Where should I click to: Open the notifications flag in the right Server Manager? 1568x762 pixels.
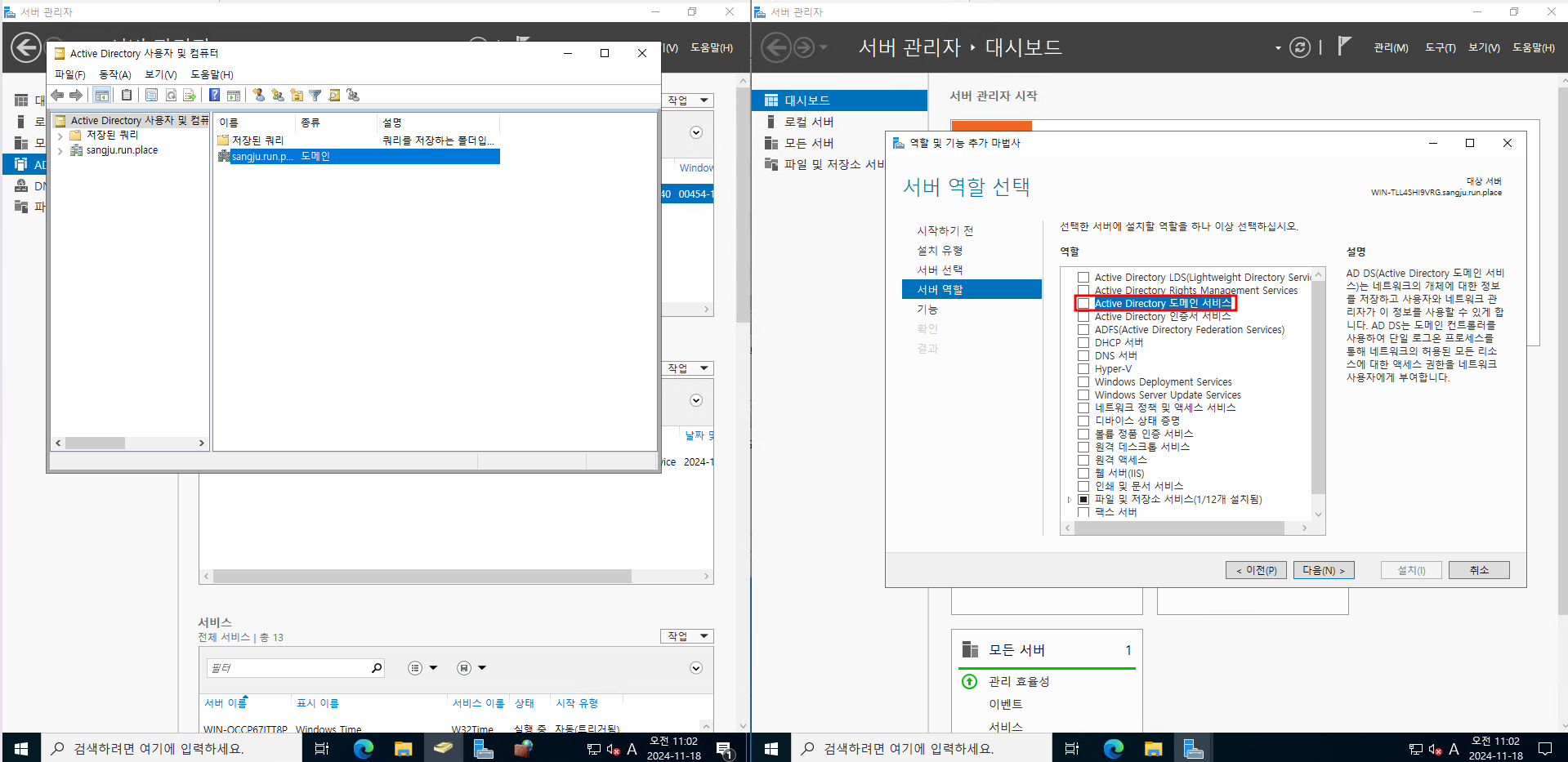1344,46
